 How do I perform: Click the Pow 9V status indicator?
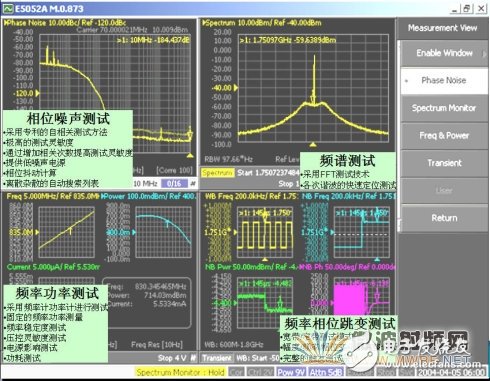291,372
